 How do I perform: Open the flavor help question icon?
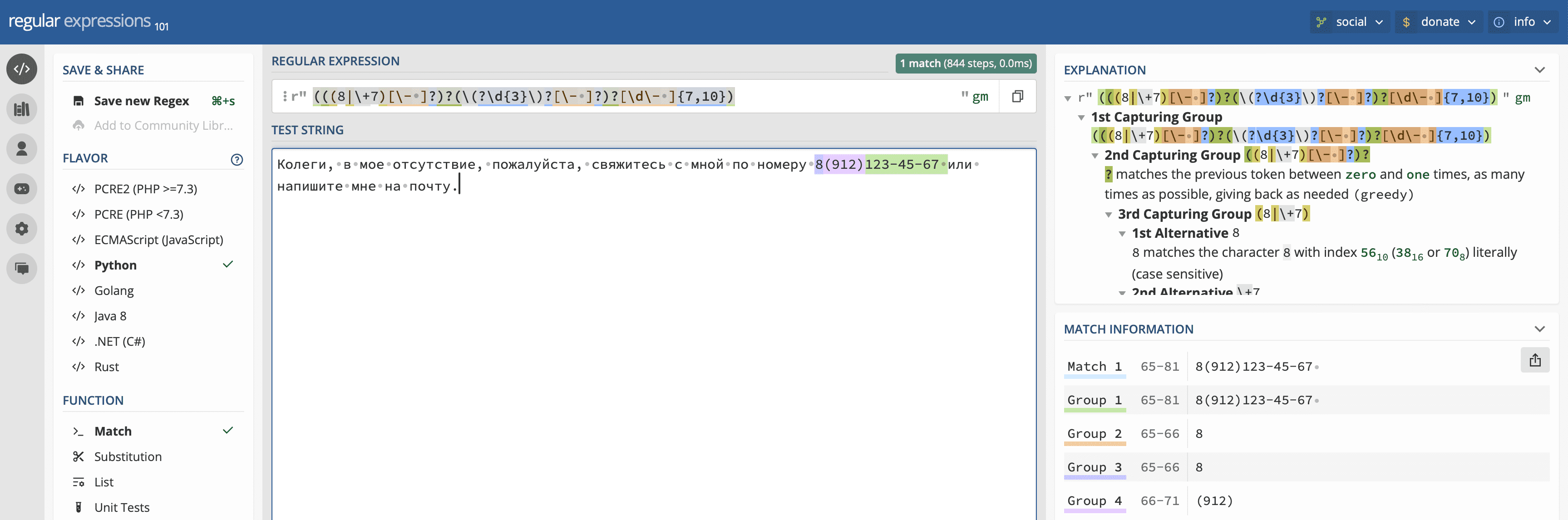point(237,159)
